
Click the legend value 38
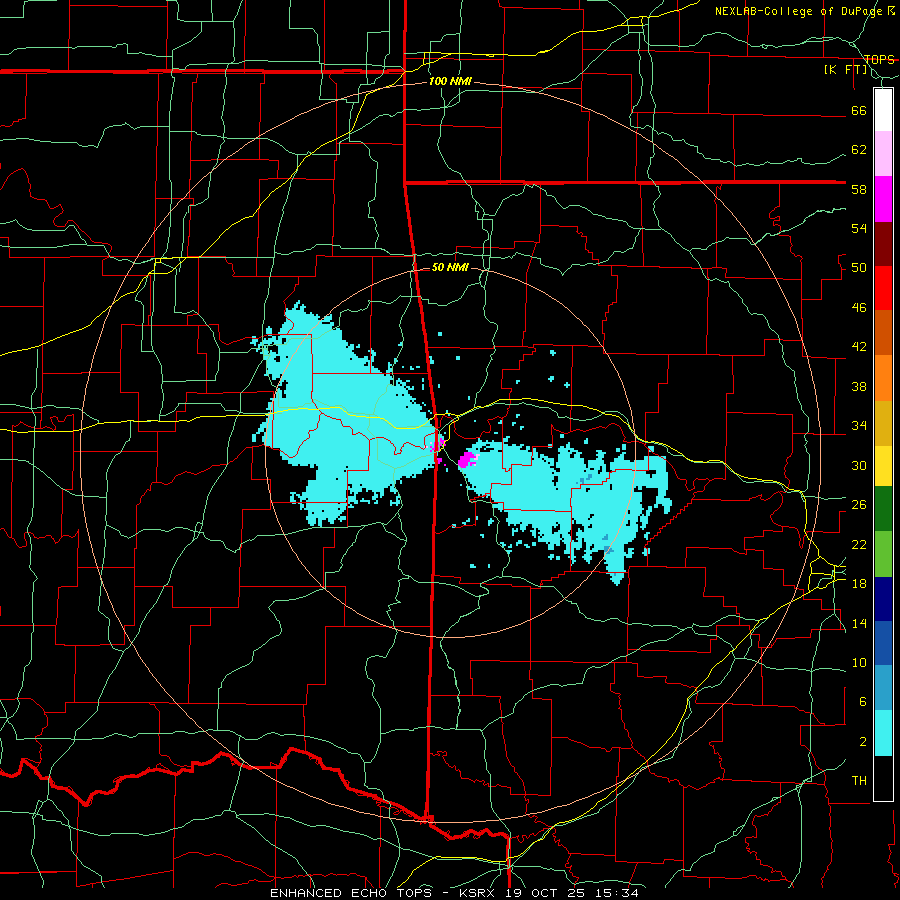859,387
